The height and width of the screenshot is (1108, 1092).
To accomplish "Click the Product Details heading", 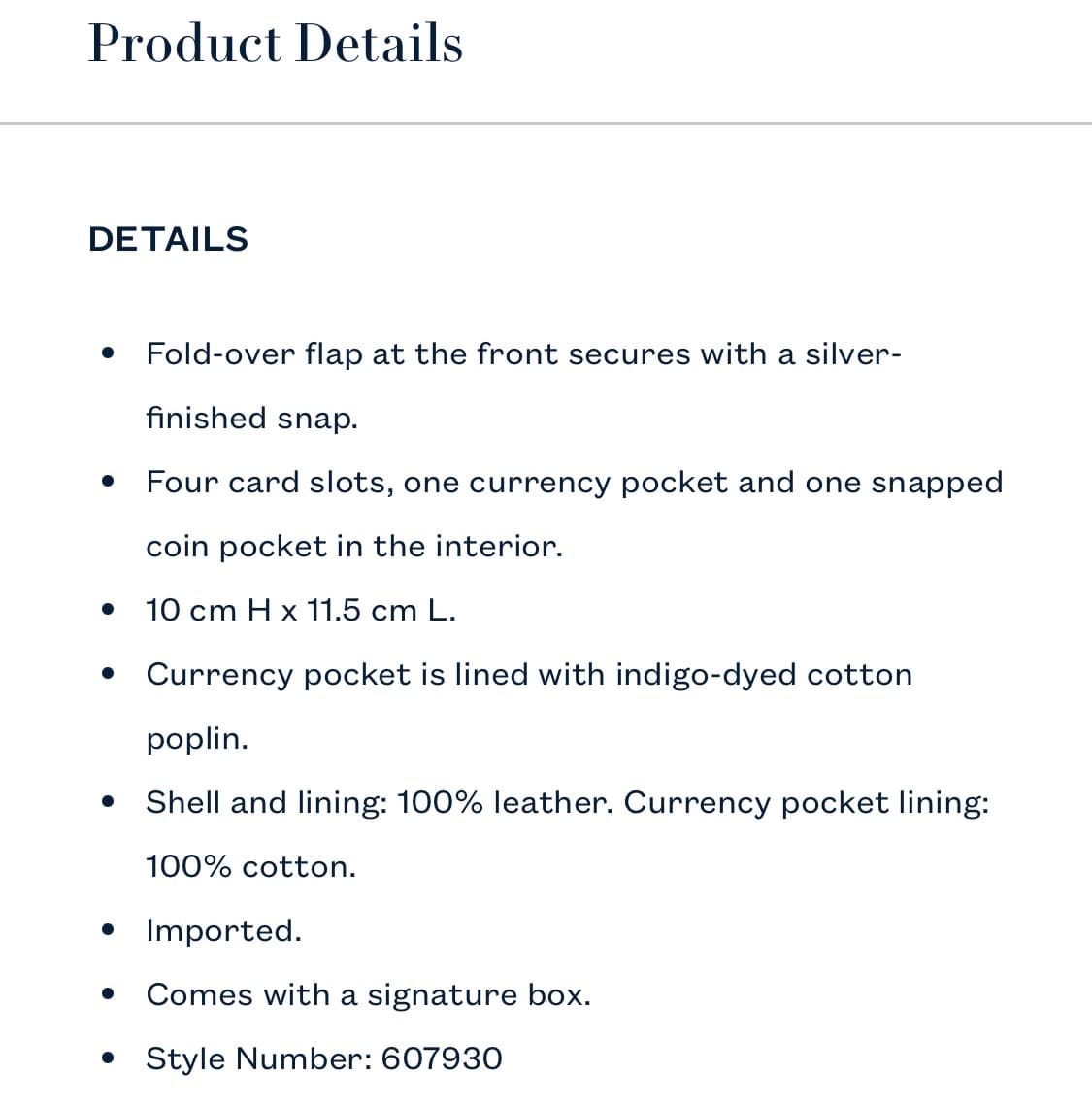I will (x=276, y=44).
